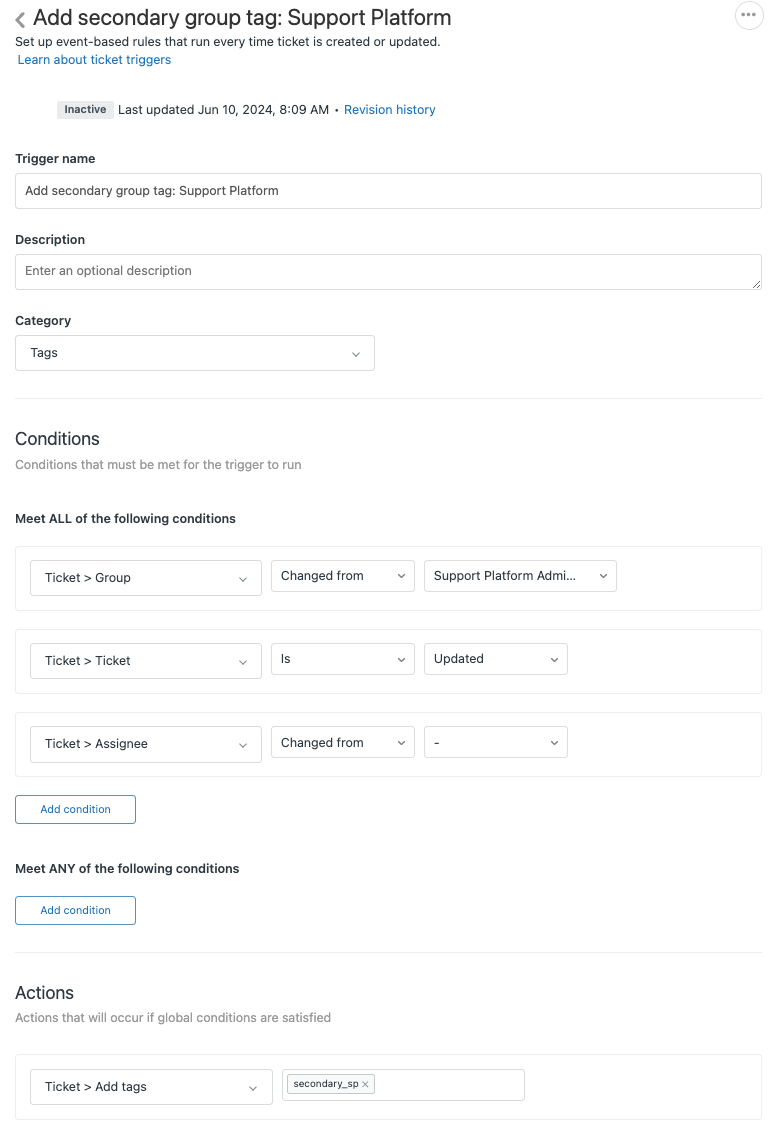Open Revision history
Screen dimensions: 780x1140
(x=389, y=110)
